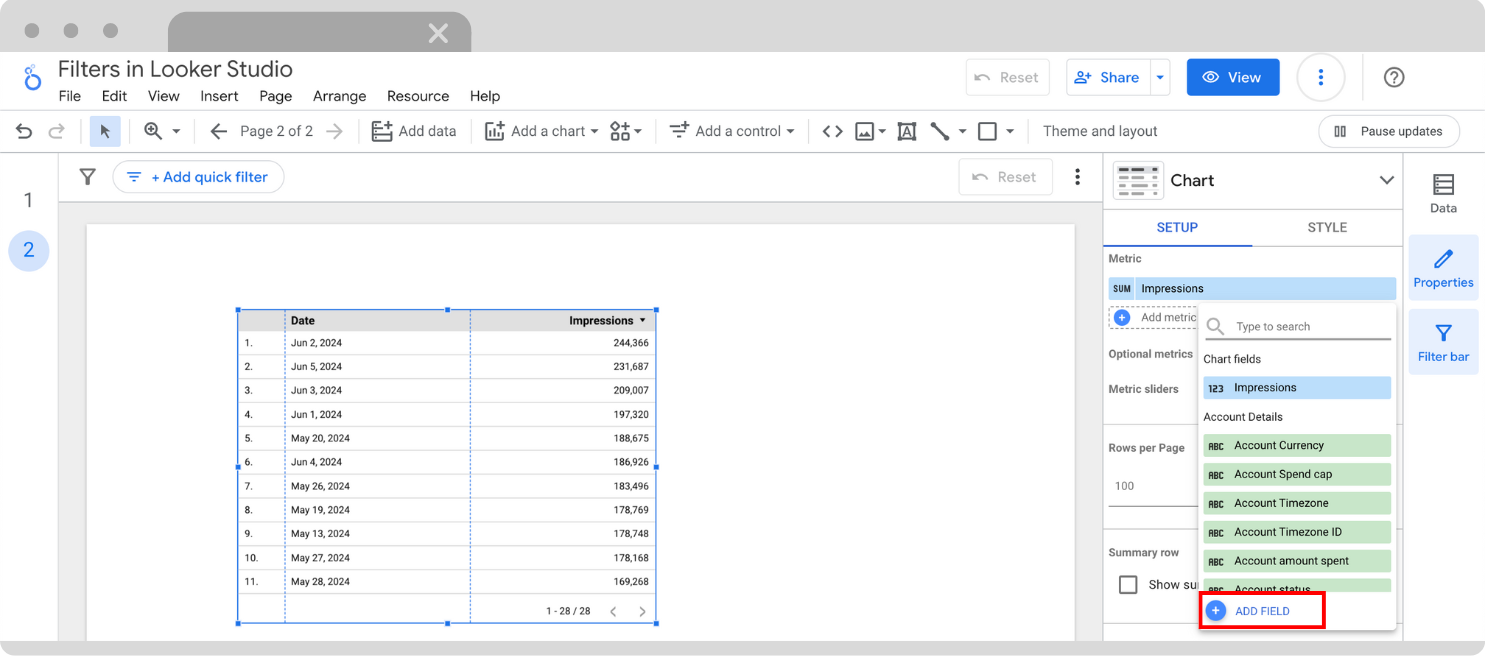Open the Resource menu

(x=417, y=96)
